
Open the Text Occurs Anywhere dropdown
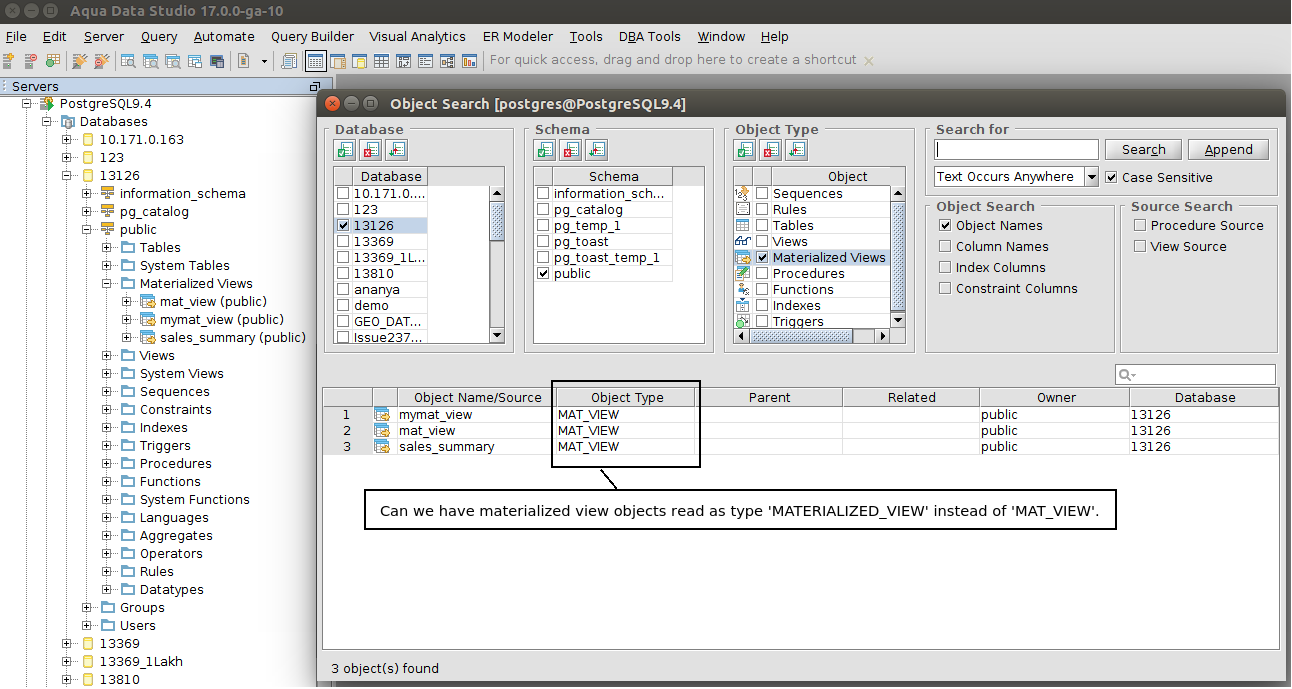[1016, 177]
